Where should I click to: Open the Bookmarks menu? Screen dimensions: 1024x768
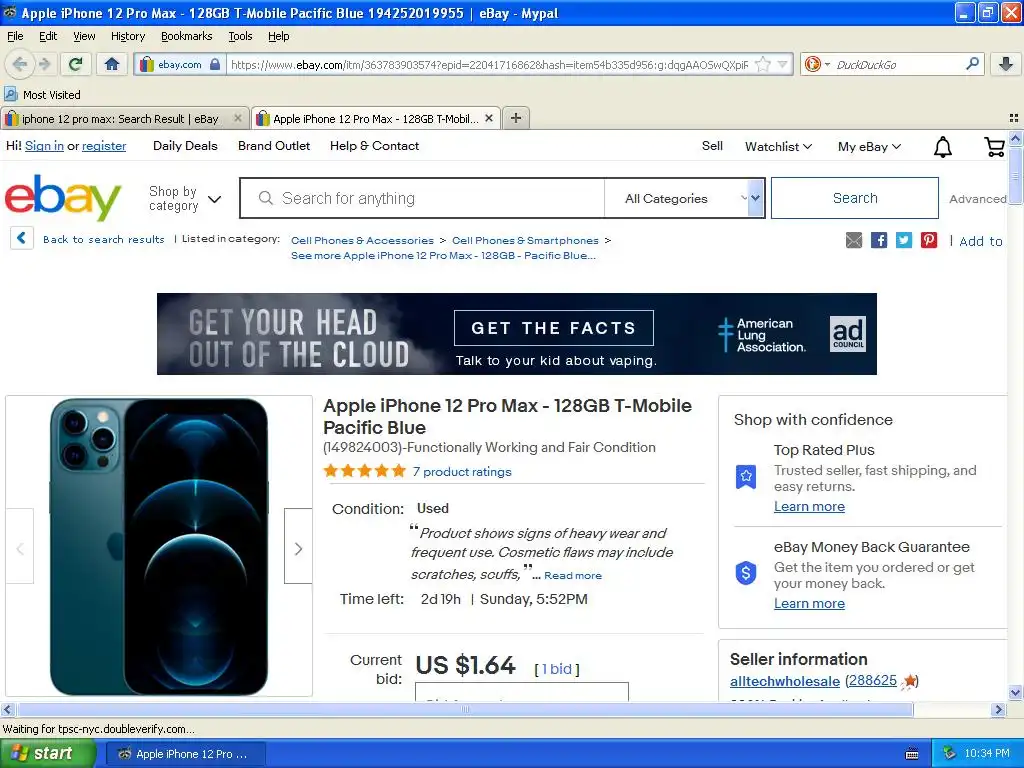click(186, 36)
